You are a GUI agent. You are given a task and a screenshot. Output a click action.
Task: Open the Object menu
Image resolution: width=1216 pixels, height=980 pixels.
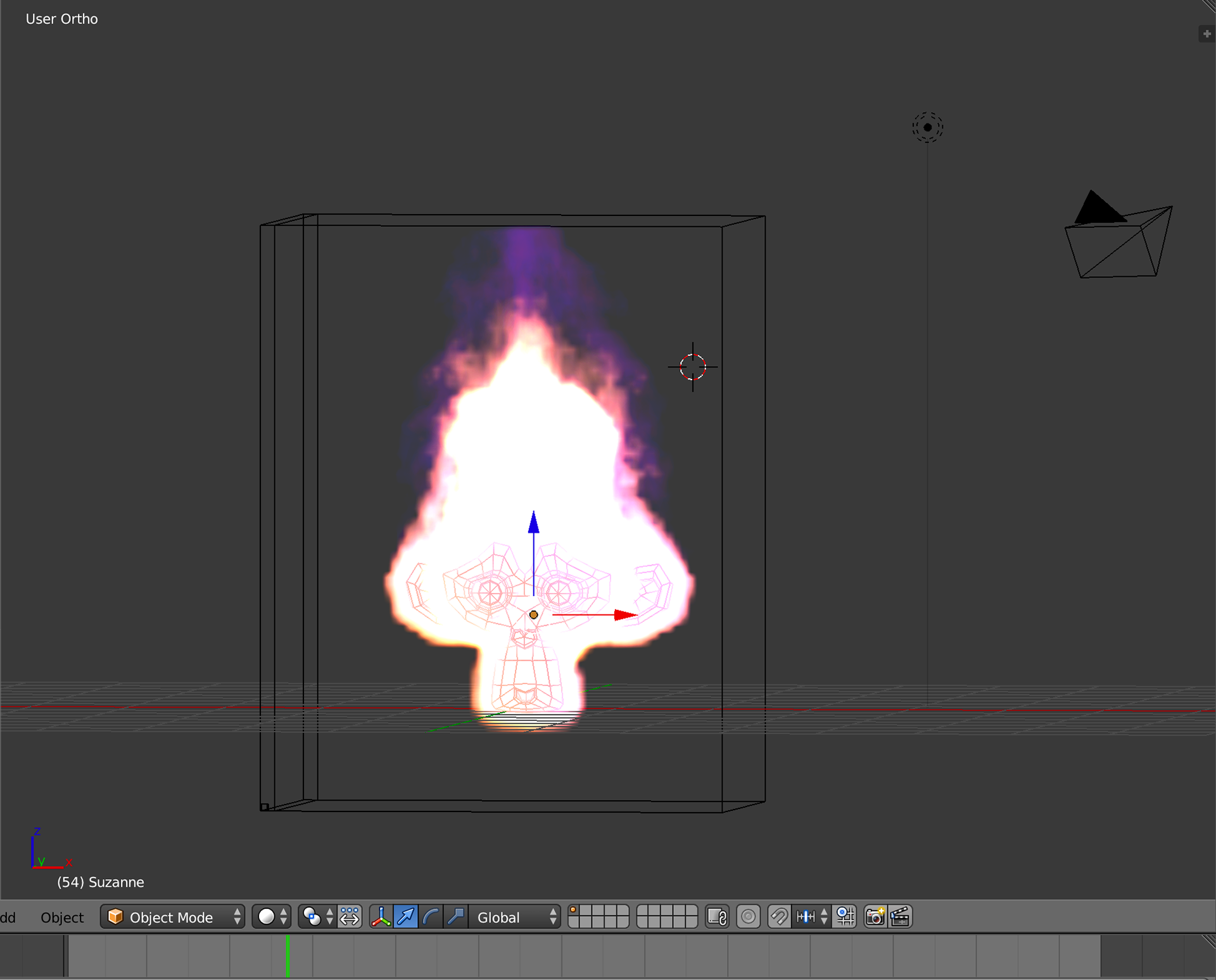tap(62, 917)
